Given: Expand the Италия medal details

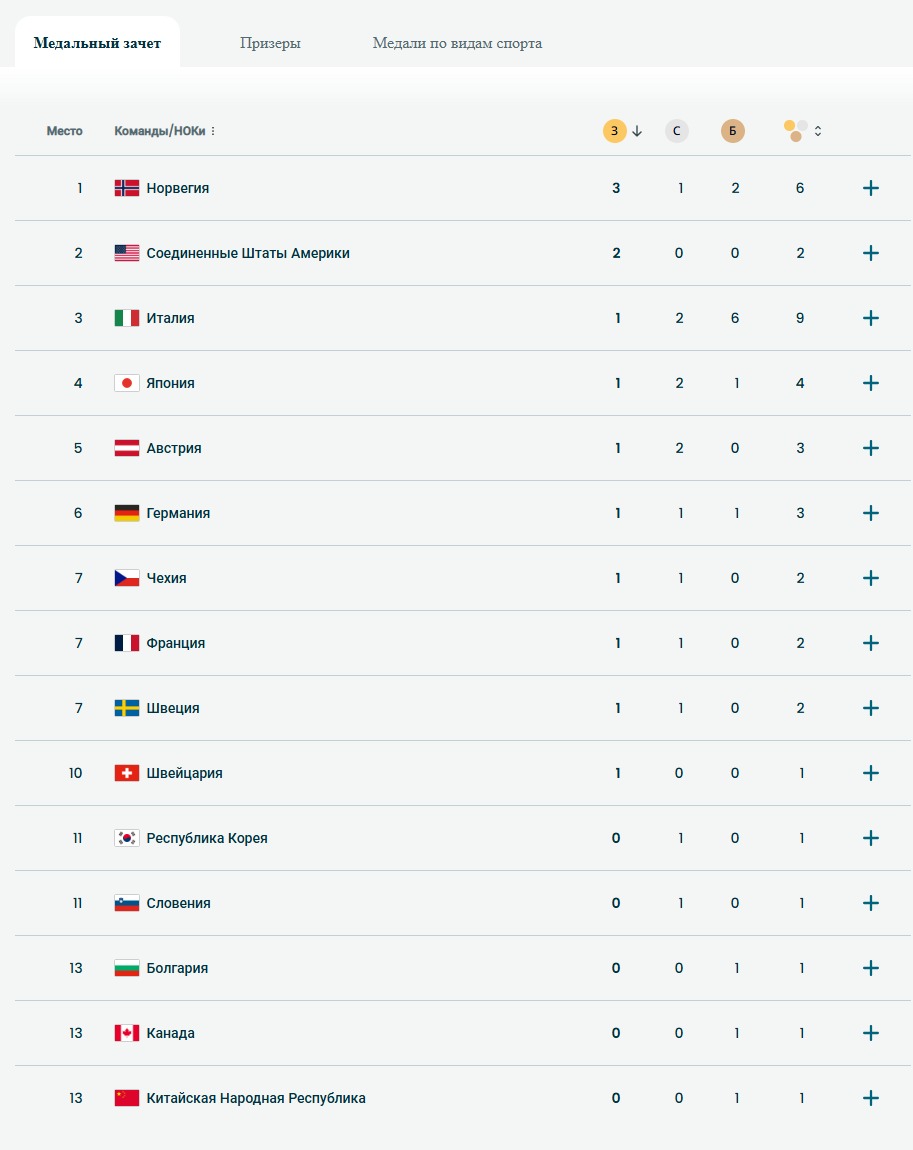Looking at the screenshot, I should tap(870, 318).
